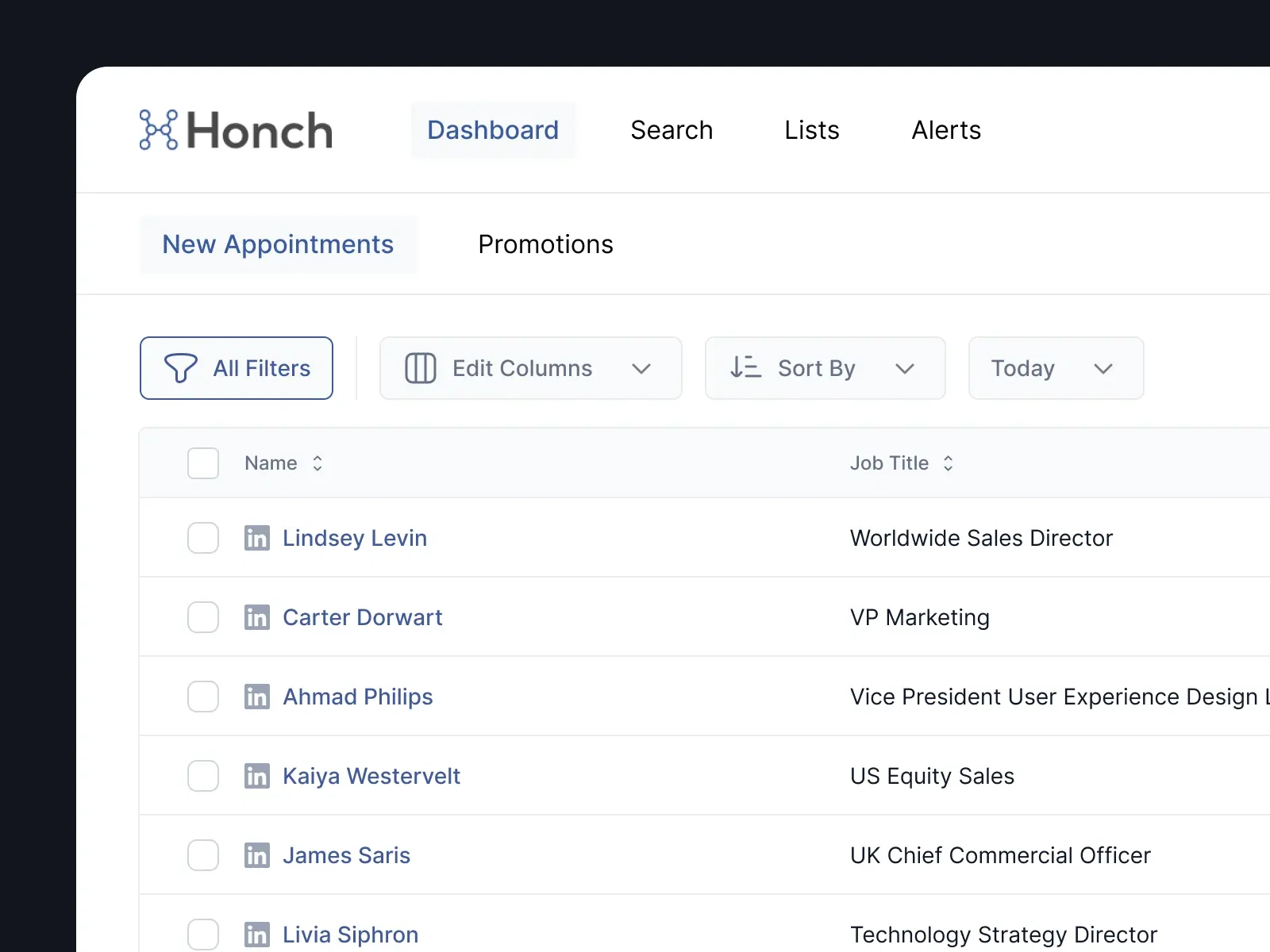1270x952 pixels.
Task: Click the Honch logo icon
Action: pyautogui.click(x=159, y=130)
